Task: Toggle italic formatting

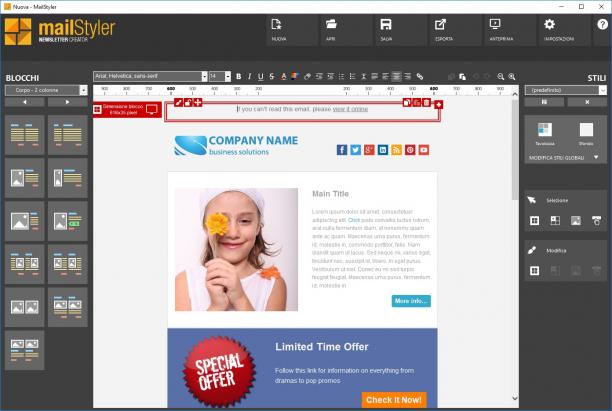Action: [x=249, y=77]
